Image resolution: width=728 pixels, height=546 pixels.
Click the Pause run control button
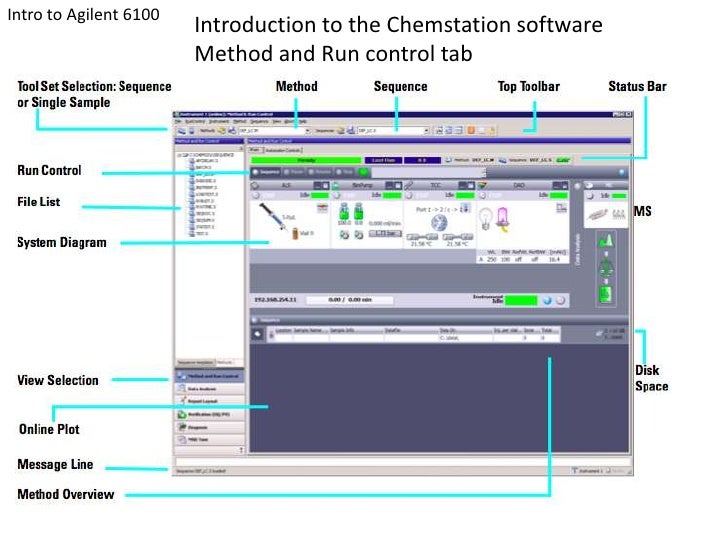(293, 172)
